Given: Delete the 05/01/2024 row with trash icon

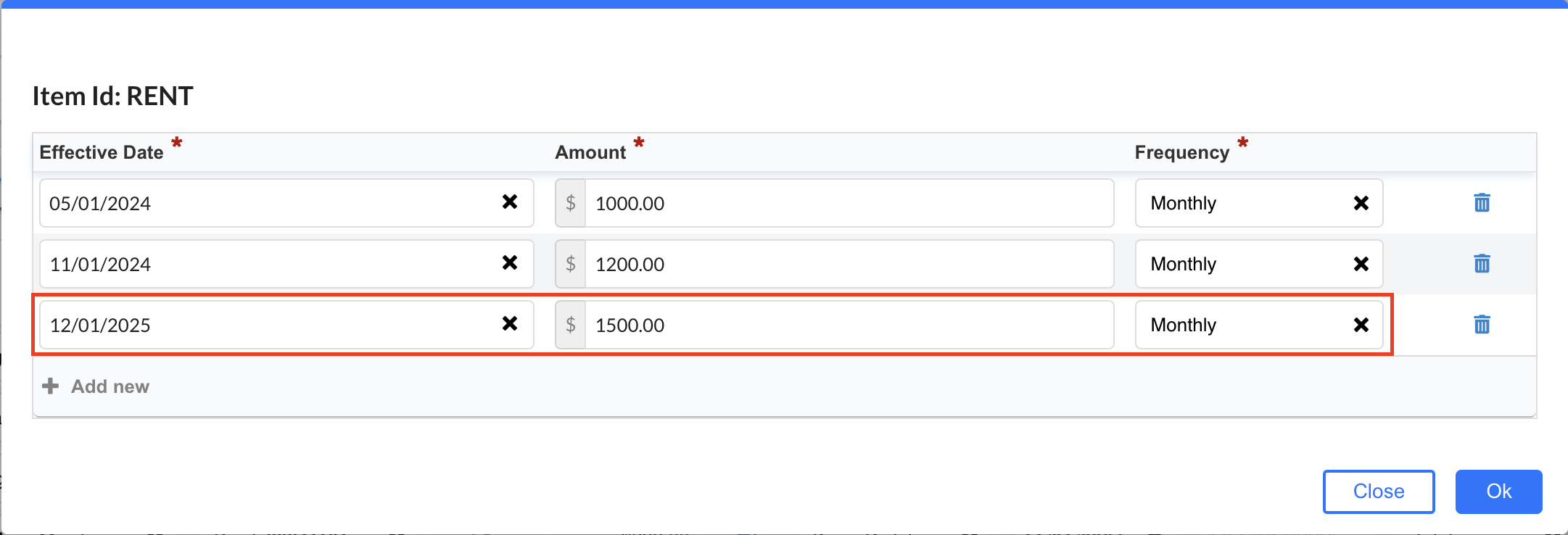Looking at the screenshot, I should point(1482,203).
